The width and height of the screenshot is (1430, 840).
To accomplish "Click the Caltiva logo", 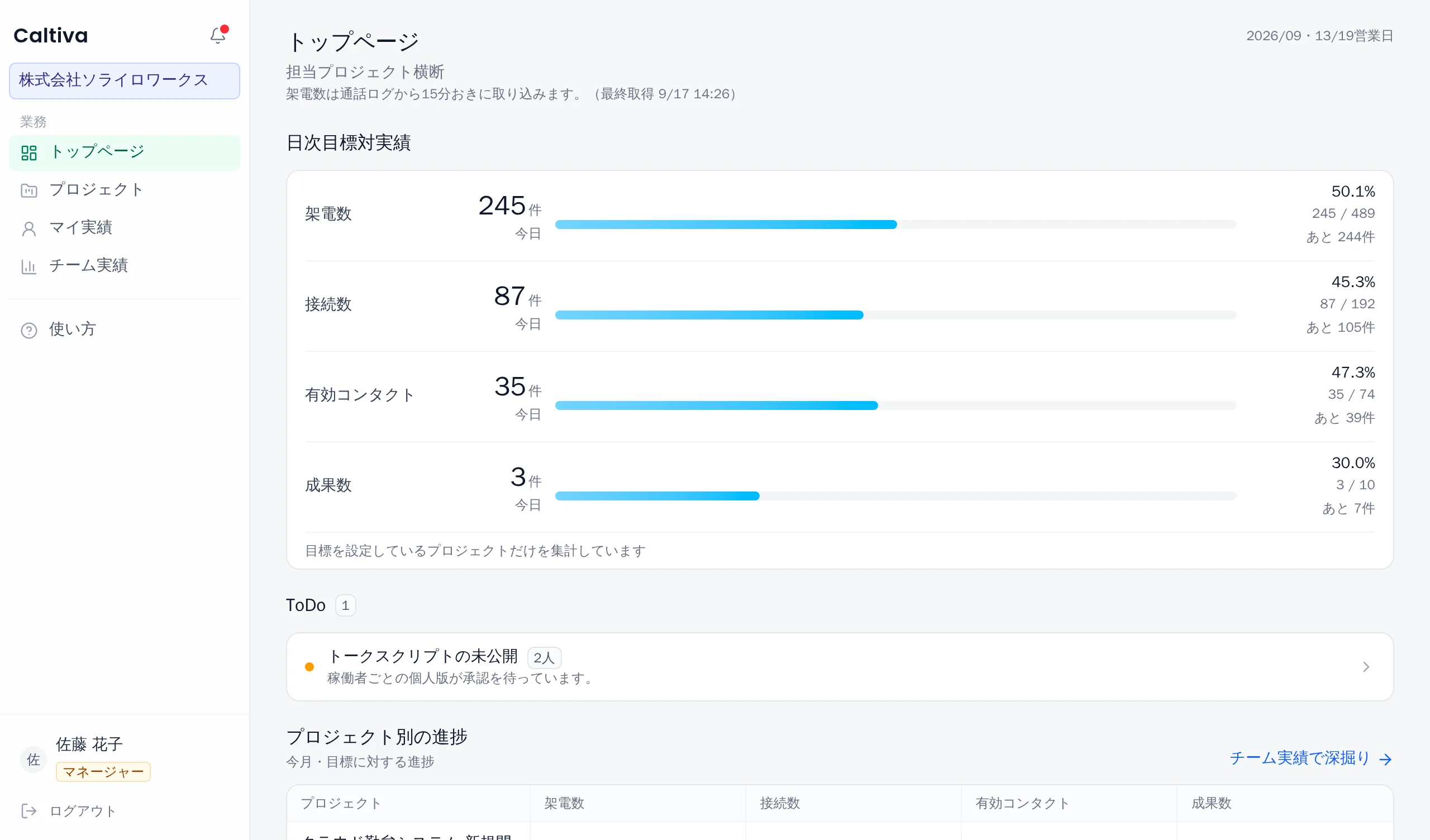I will (x=50, y=35).
